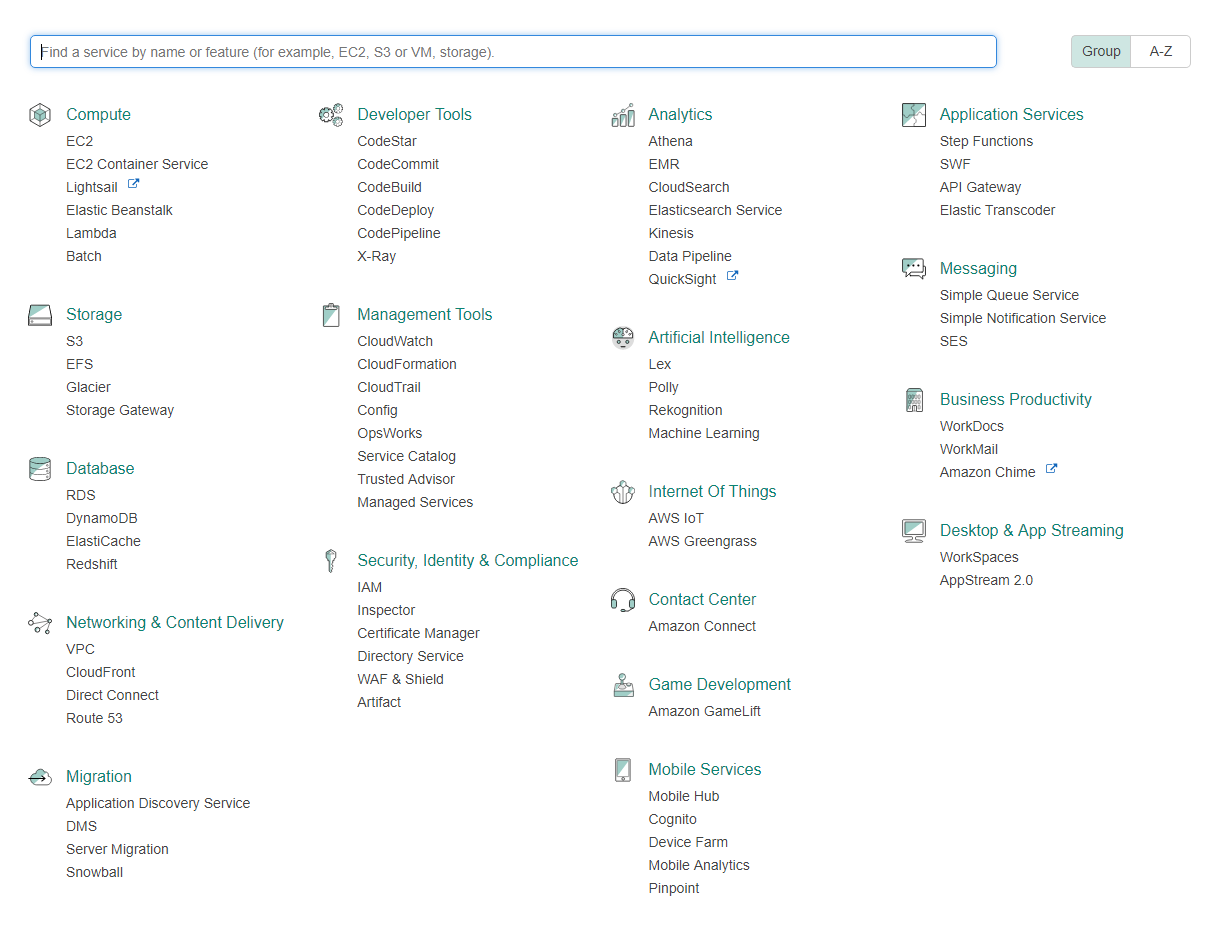Open the Athena service
The width and height of the screenshot is (1223, 928).
[671, 142]
